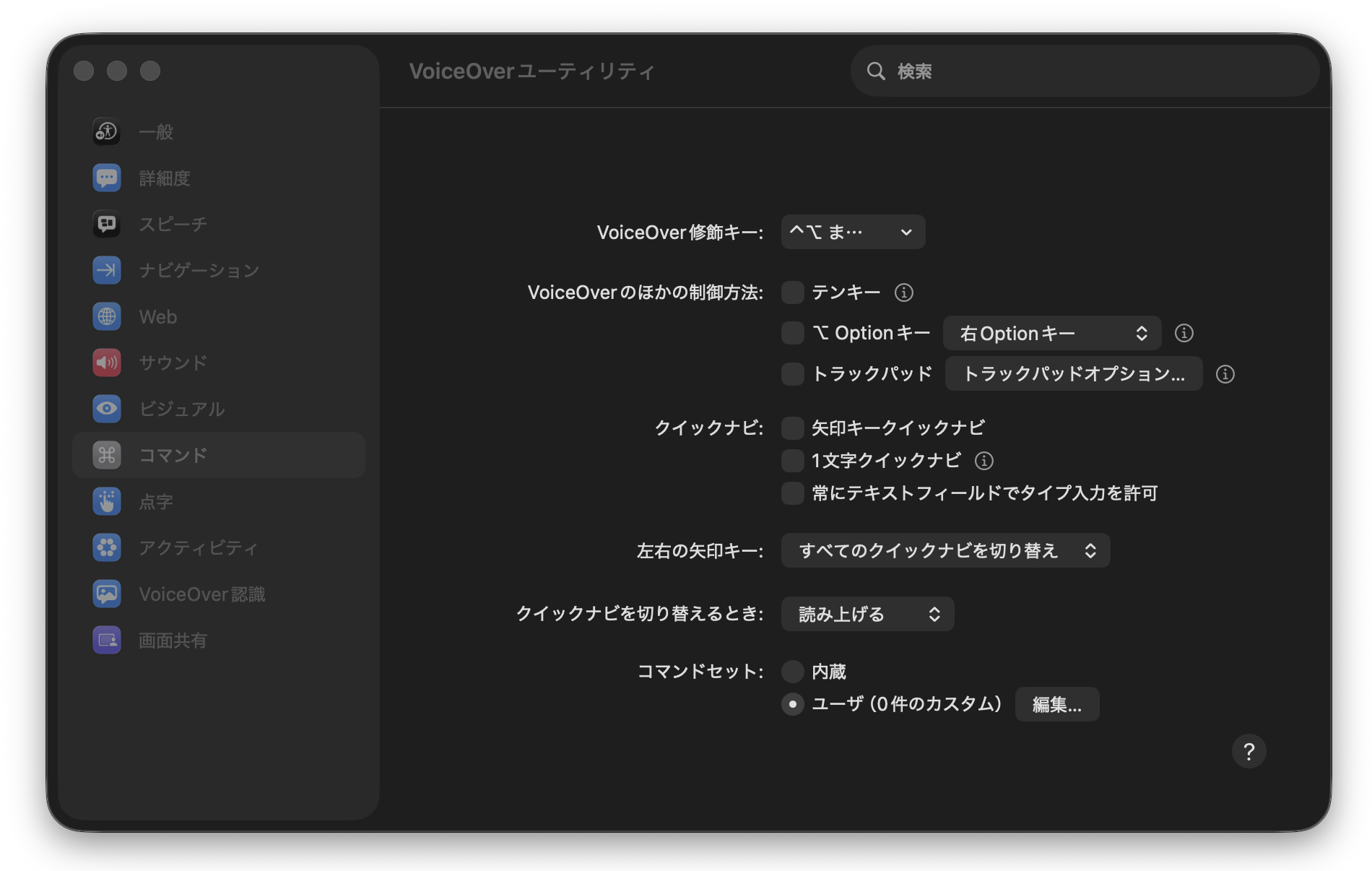1372x871 pixels.
Task: Click the 編集... button
Action: coord(1057,704)
